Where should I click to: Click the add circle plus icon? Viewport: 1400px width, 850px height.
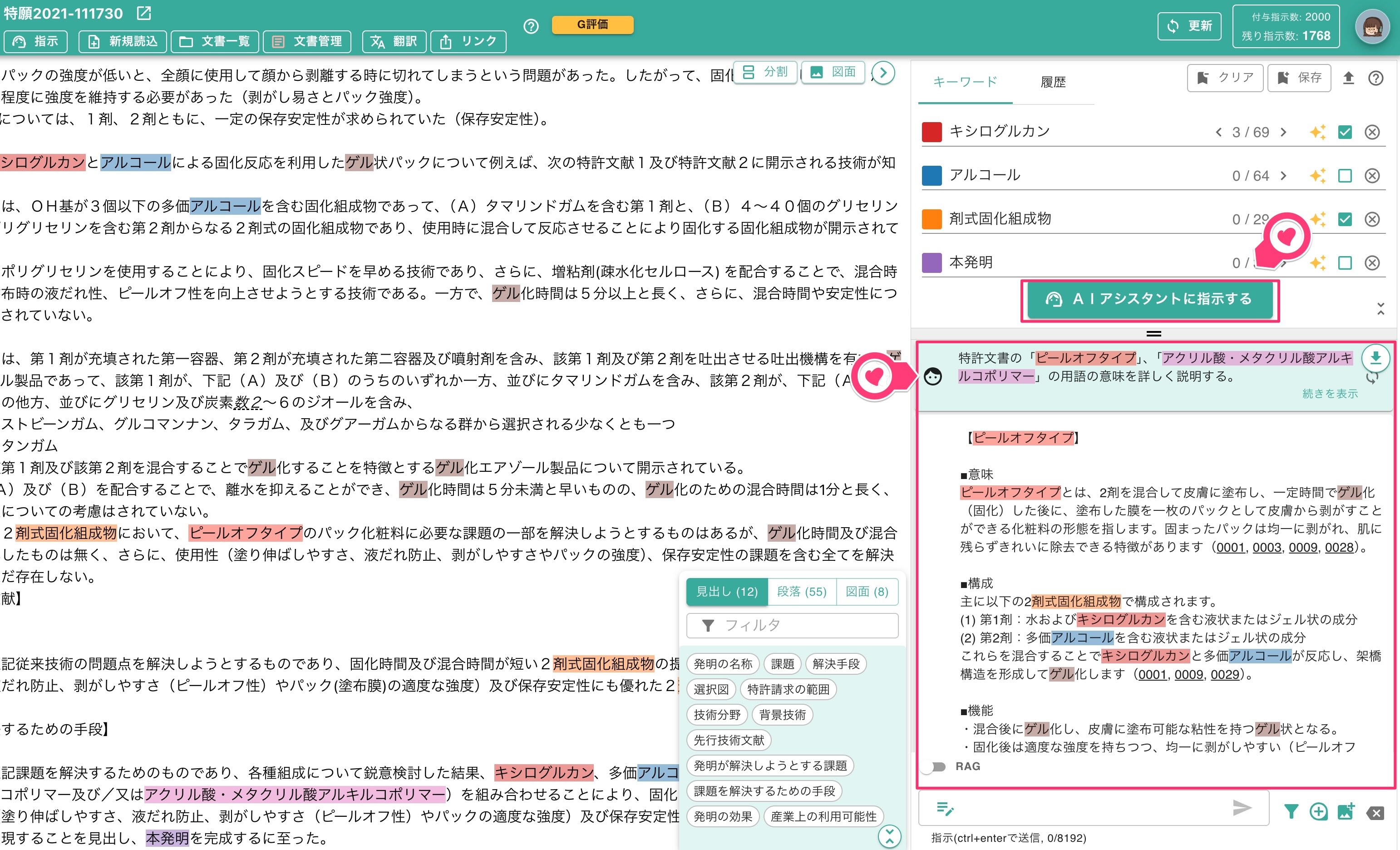point(1318,812)
